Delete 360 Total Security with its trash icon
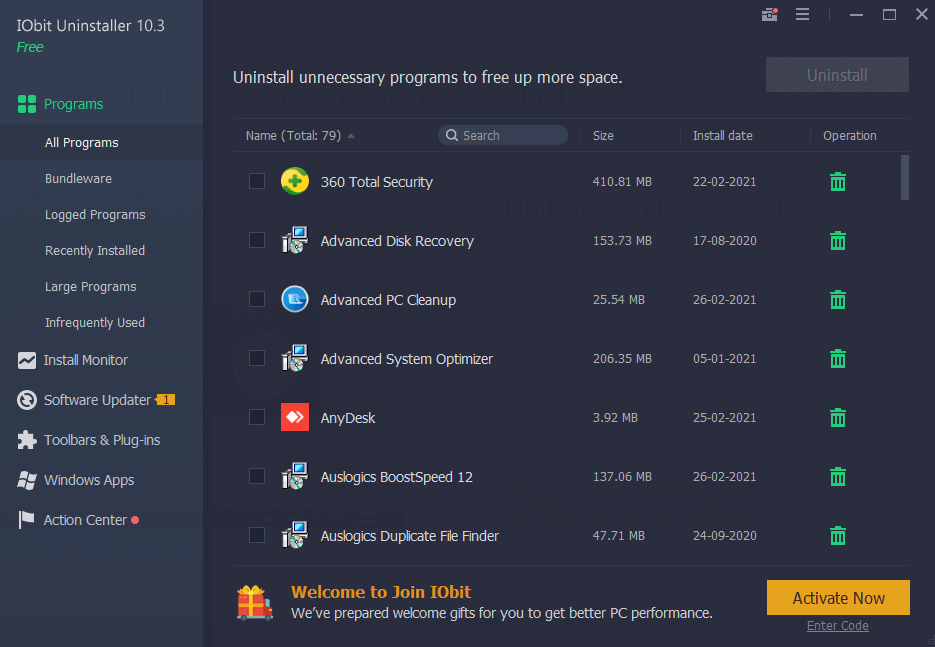 pyautogui.click(x=837, y=181)
